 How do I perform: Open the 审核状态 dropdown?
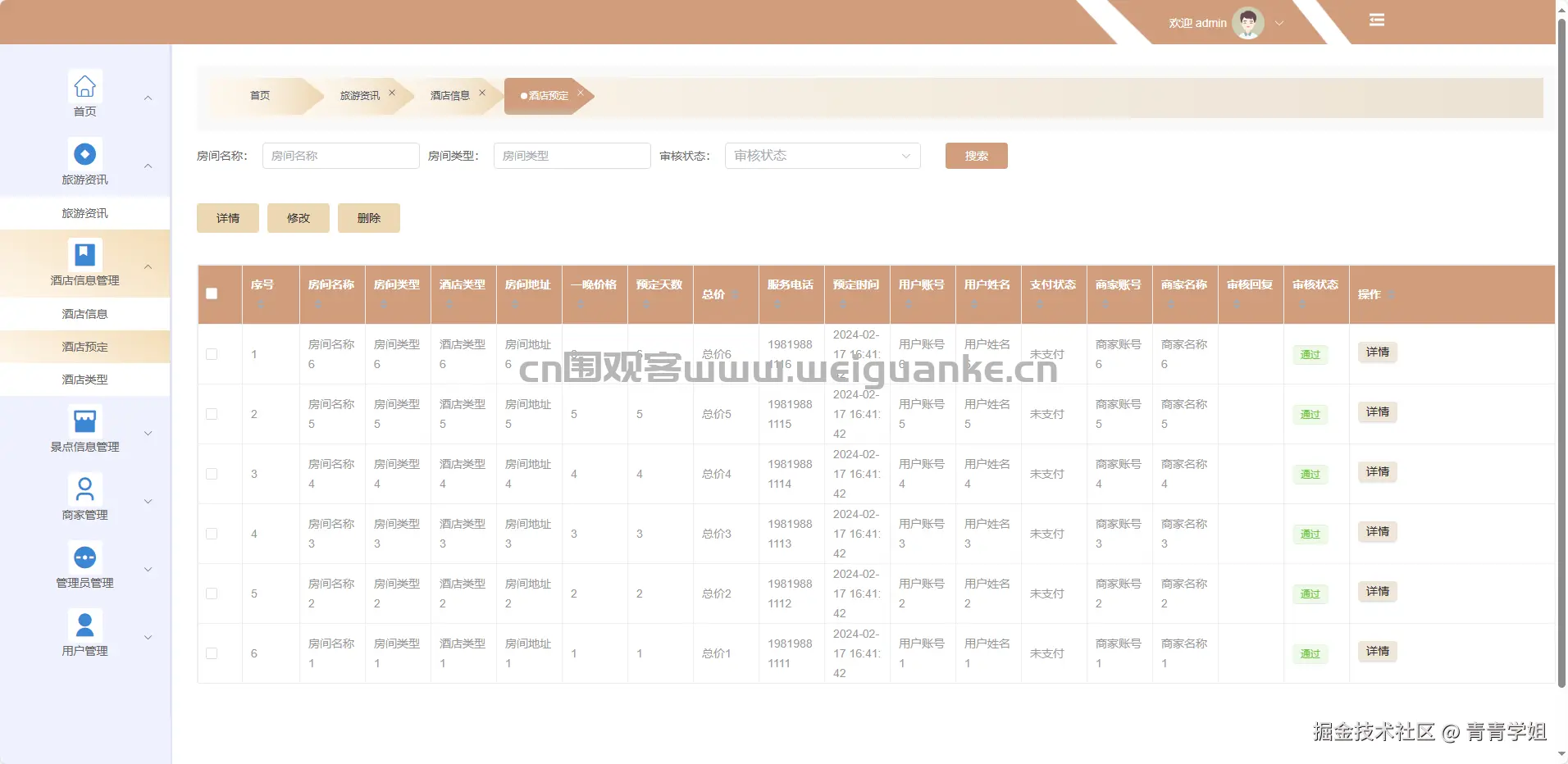[x=823, y=156]
